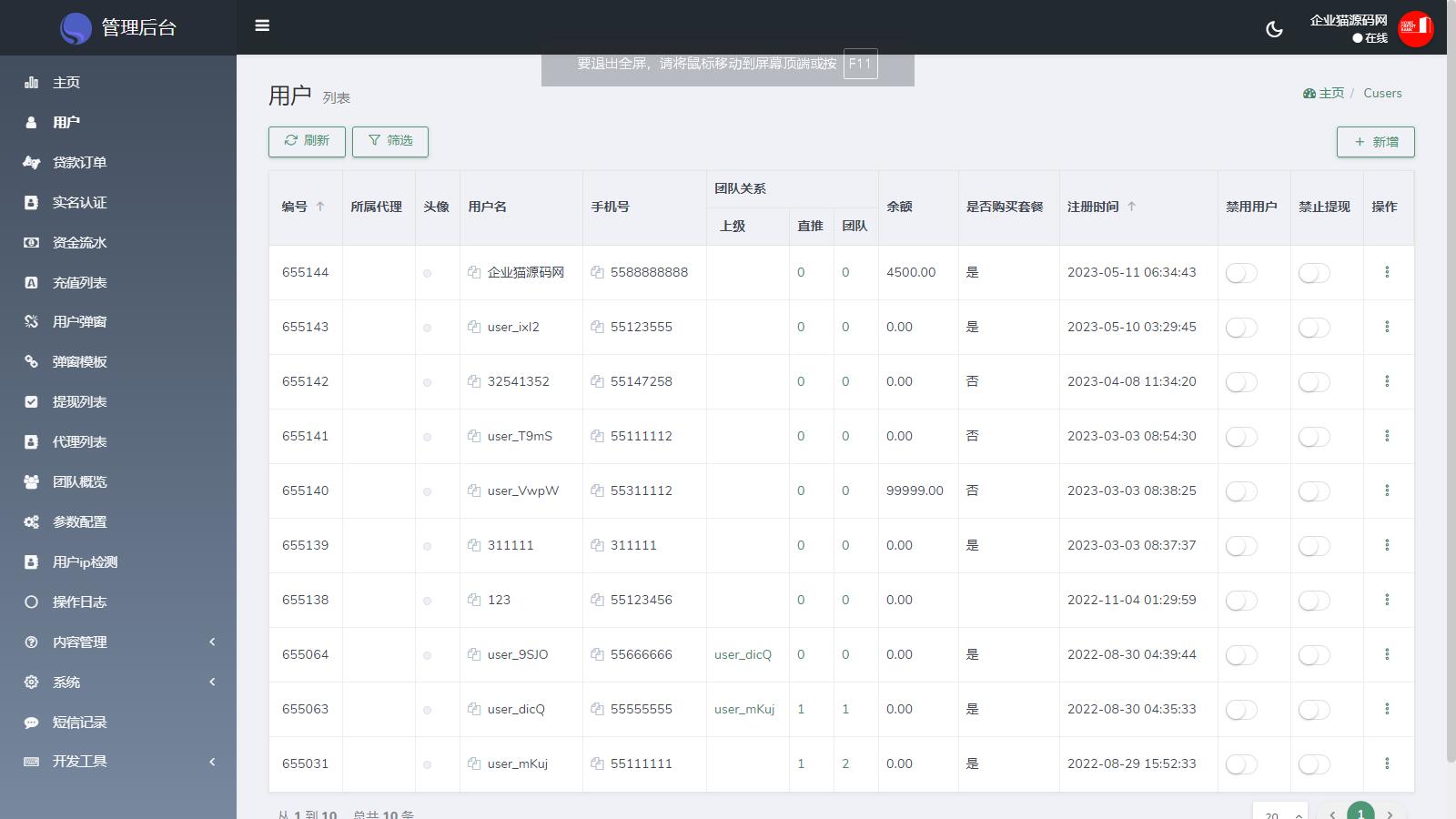
Task: Copy phone number 5588888888 via copy icon
Action: tap(597, 272)
